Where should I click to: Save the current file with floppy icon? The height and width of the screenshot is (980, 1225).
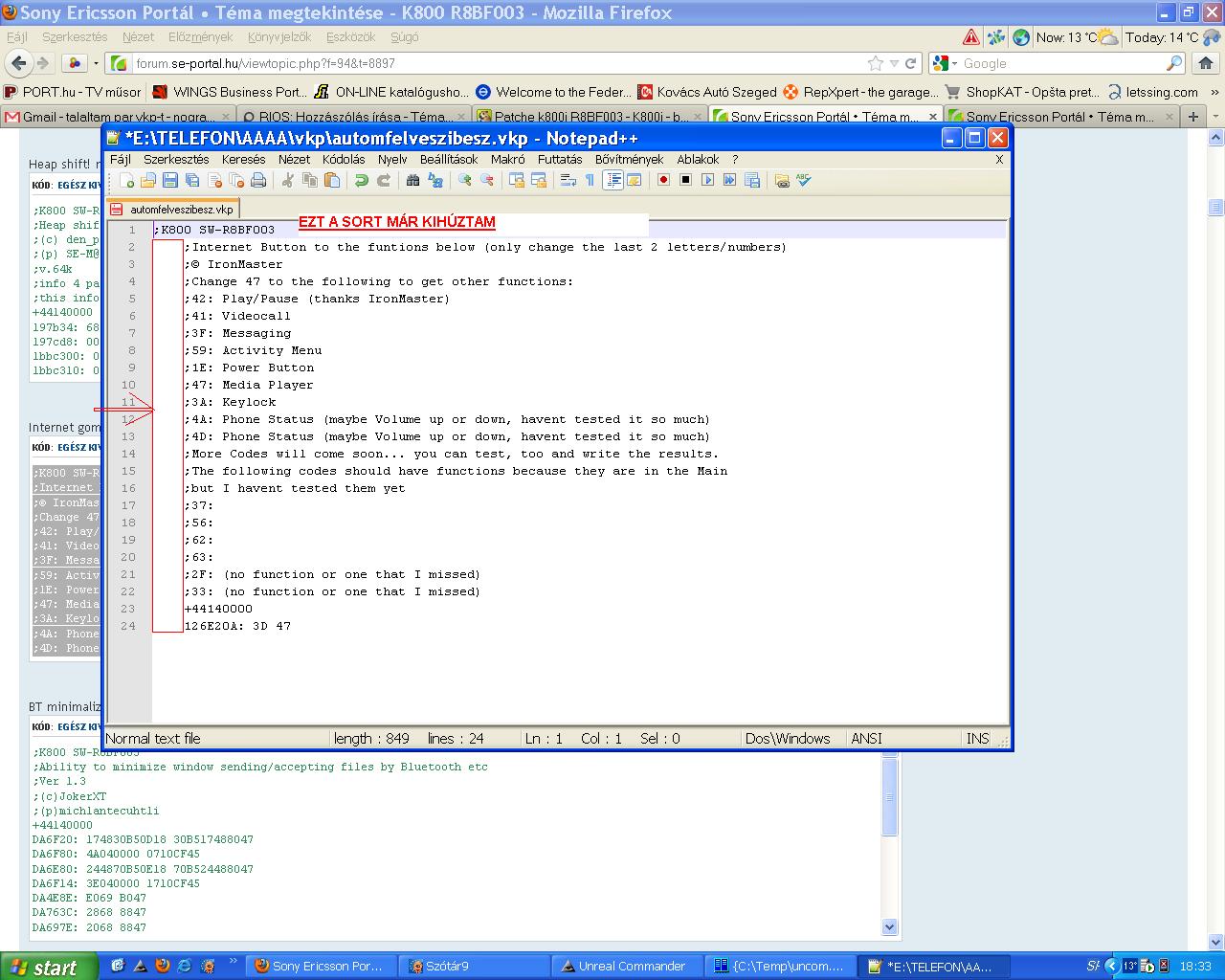pyautogui.click(x=170, y=180)
